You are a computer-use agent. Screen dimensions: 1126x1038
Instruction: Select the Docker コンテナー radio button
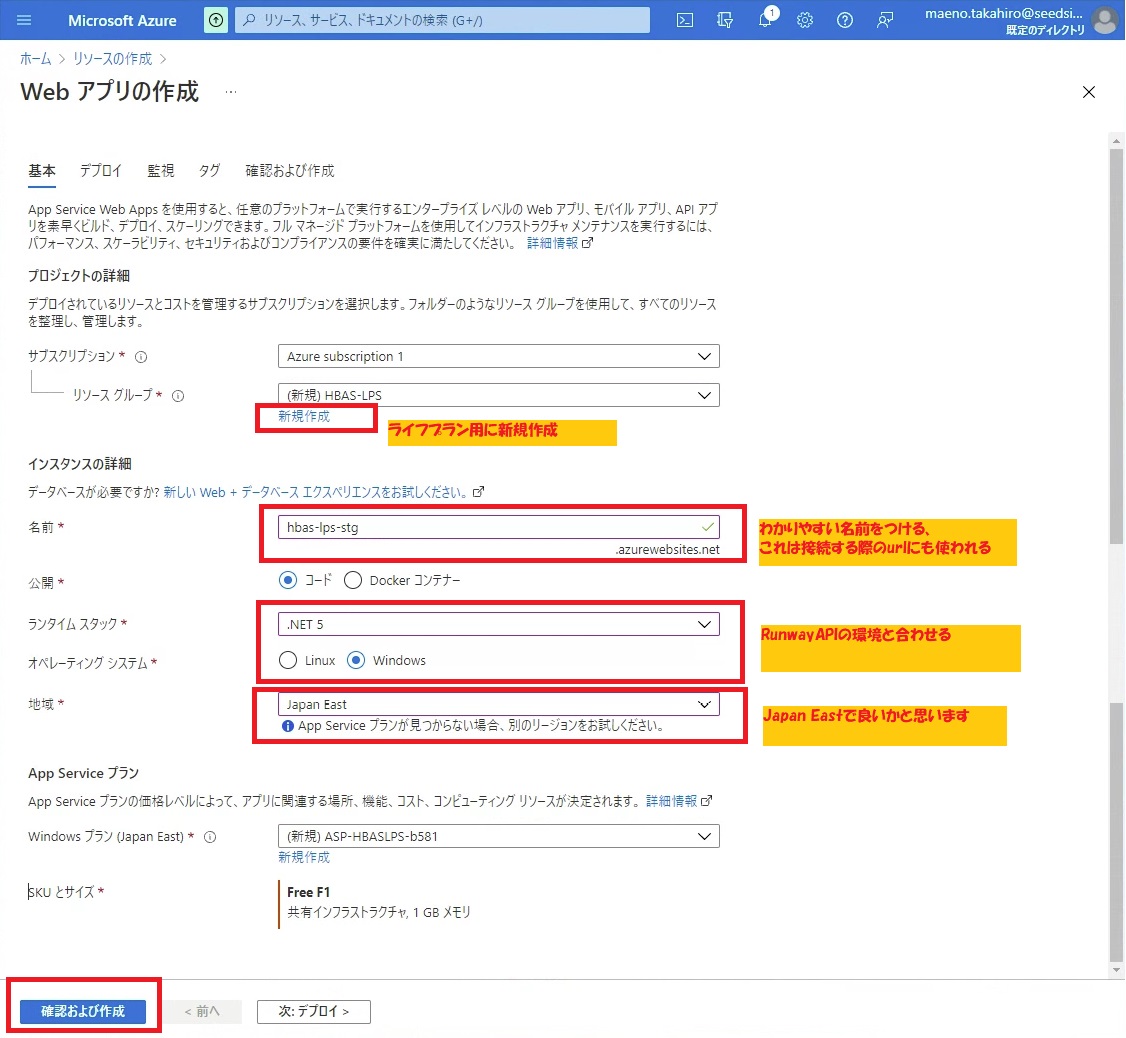pos(353,580)
